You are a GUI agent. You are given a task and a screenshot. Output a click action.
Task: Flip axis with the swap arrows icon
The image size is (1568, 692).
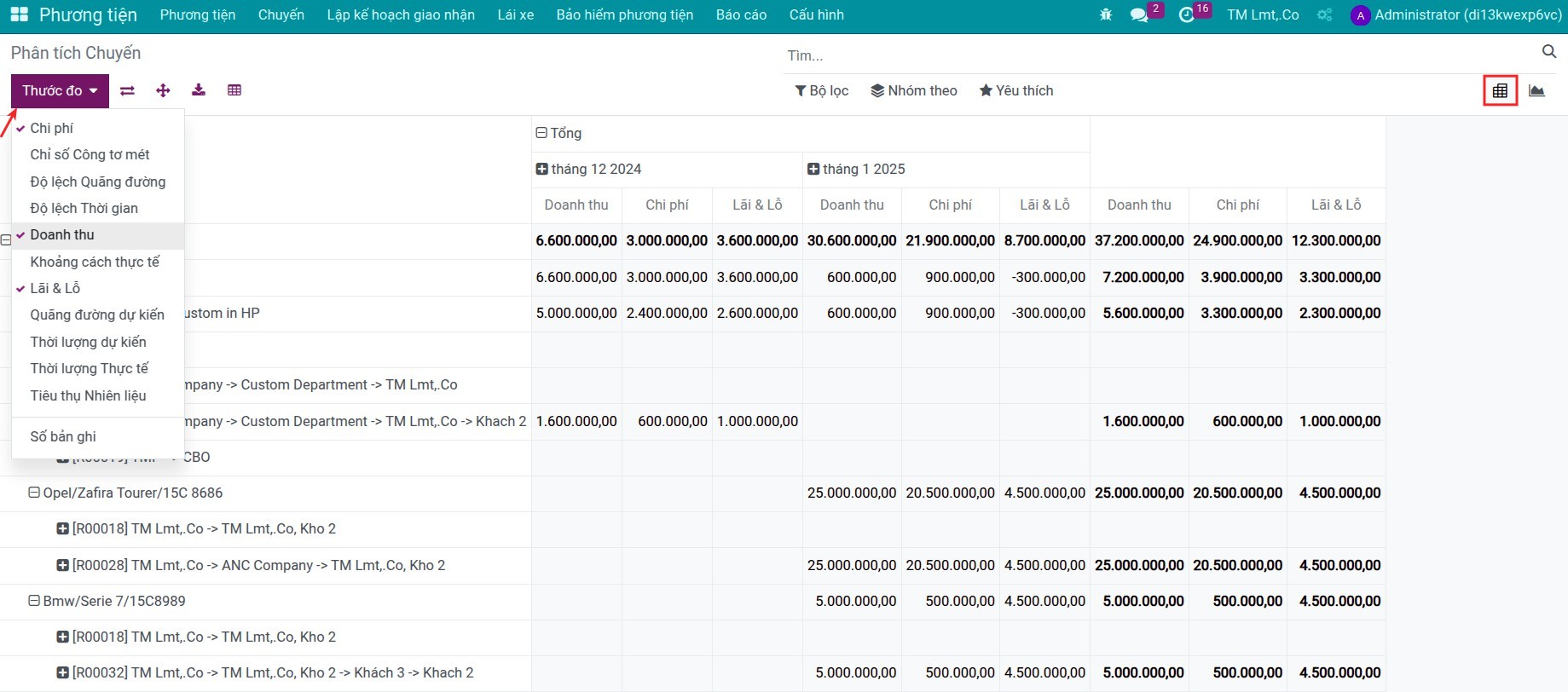[127, 90]
